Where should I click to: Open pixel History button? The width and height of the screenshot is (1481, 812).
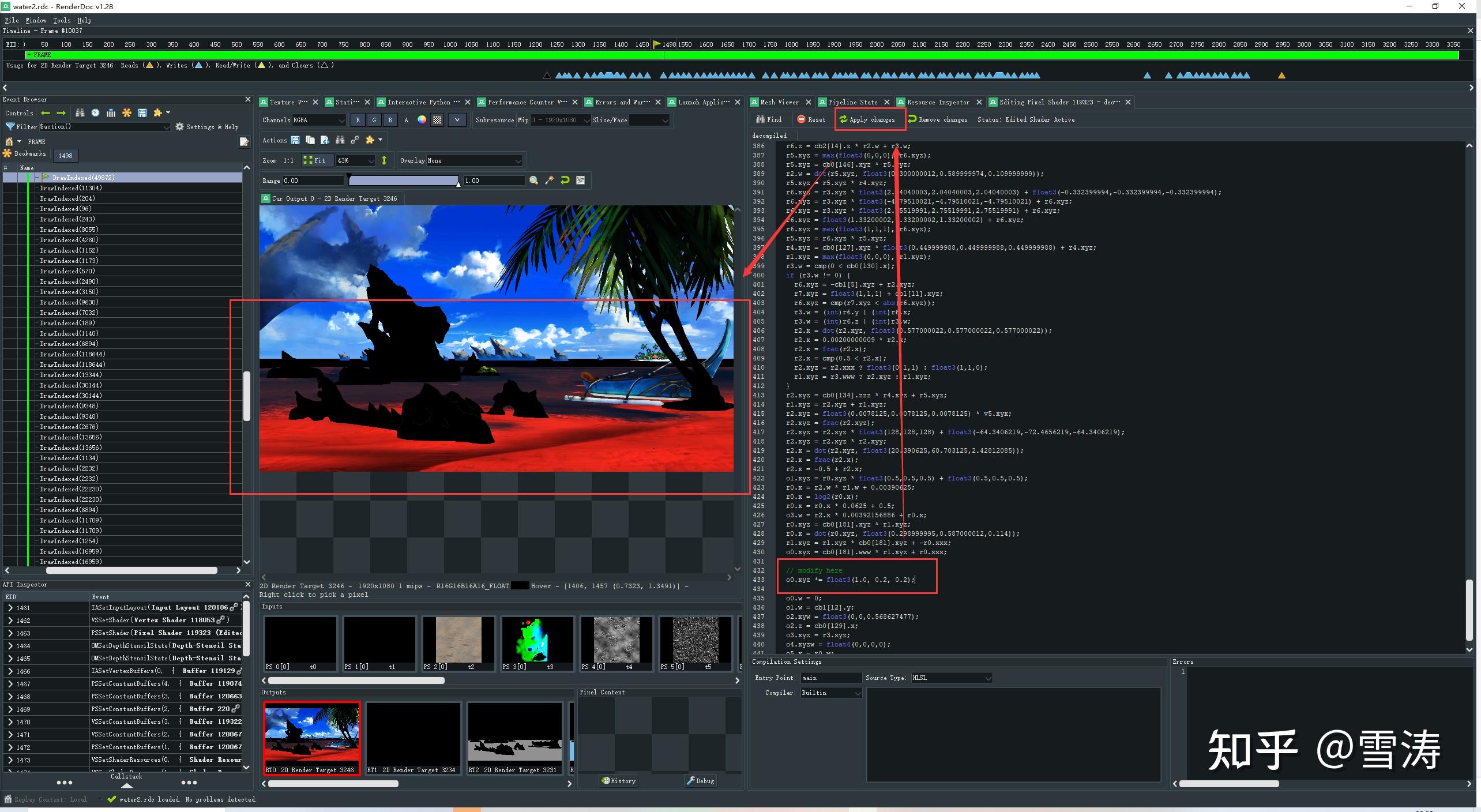point(618,781)
